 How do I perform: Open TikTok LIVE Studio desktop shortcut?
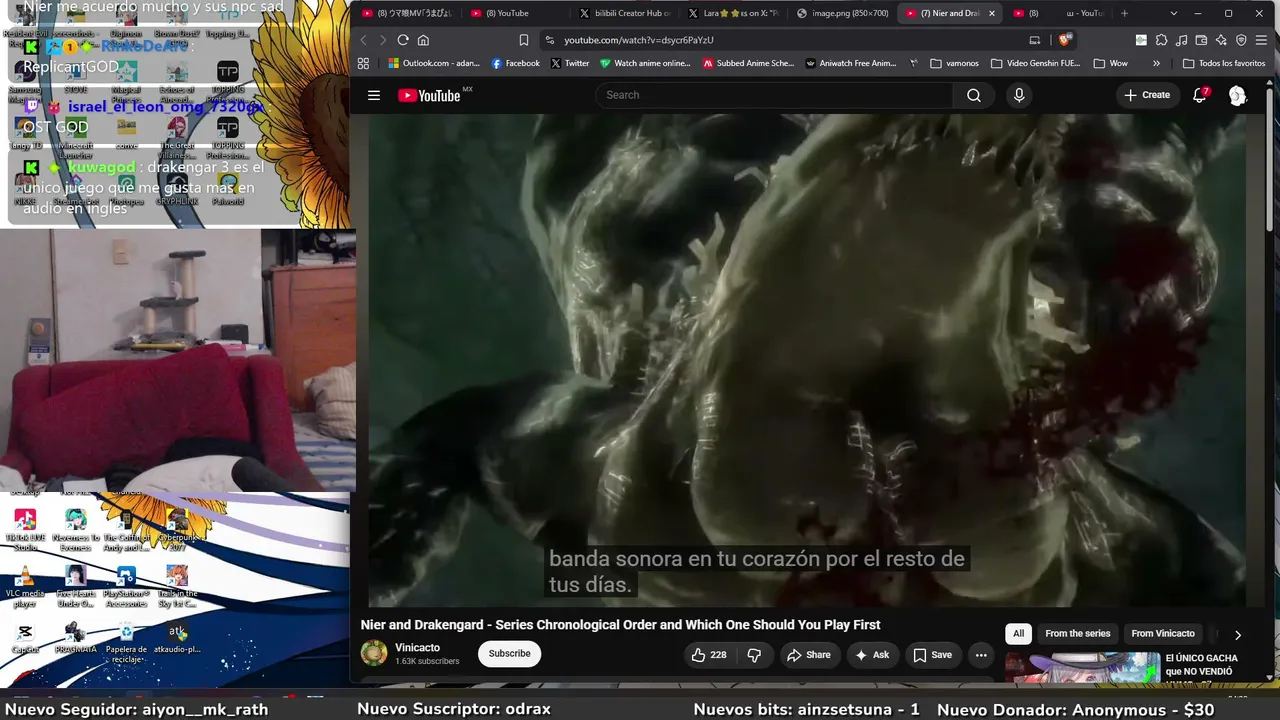[x=25, y=530]
